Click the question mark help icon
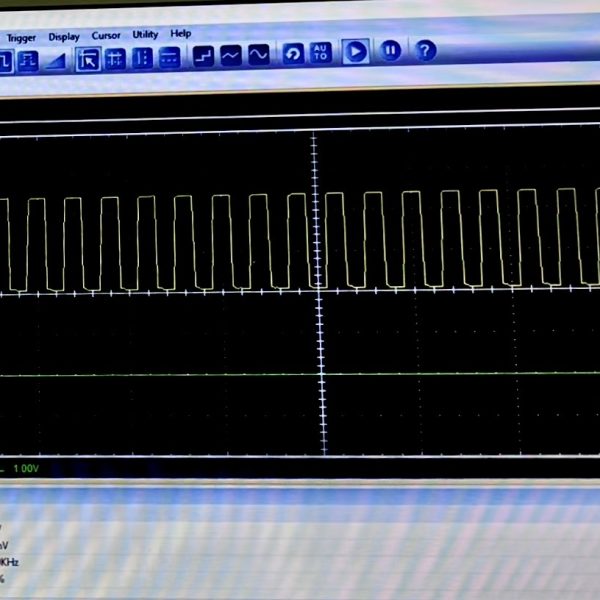Screen dimensions: 600x600 (x=426, y=50)
